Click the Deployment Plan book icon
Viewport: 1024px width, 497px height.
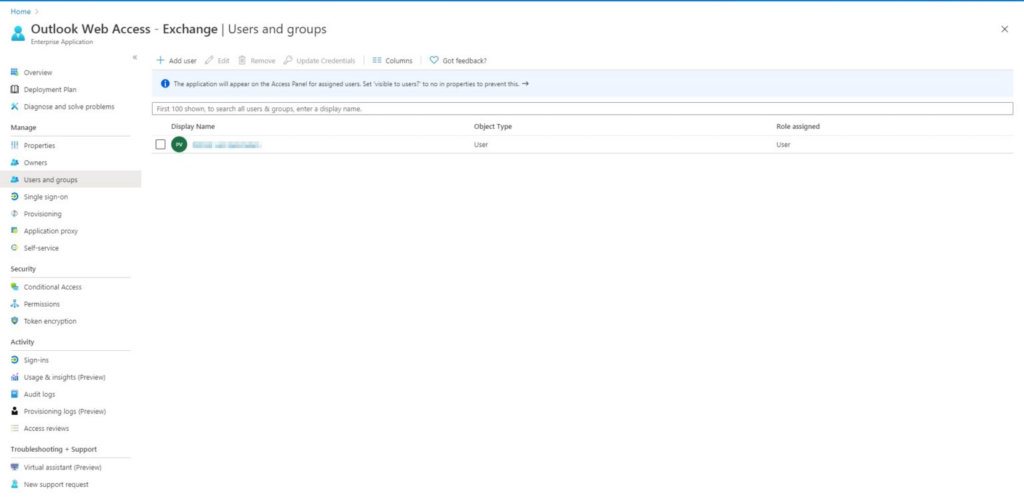coord(14,89)
